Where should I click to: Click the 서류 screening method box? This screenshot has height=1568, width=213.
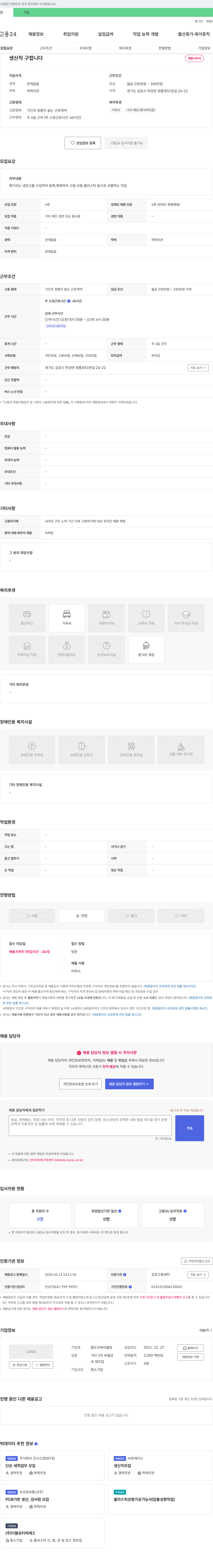click(x=32, y=915)
